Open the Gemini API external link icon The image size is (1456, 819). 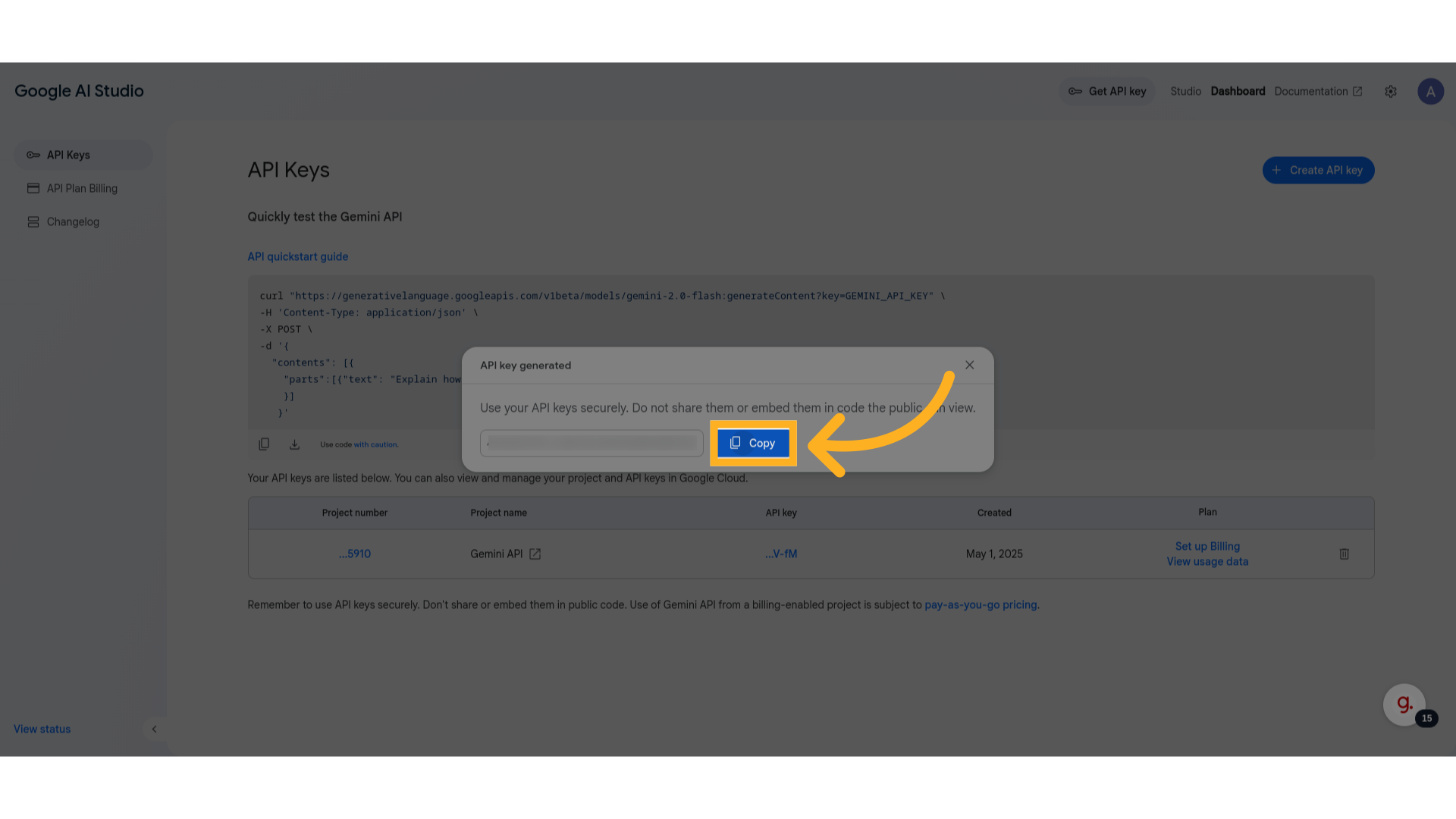[x=535, y=554]
